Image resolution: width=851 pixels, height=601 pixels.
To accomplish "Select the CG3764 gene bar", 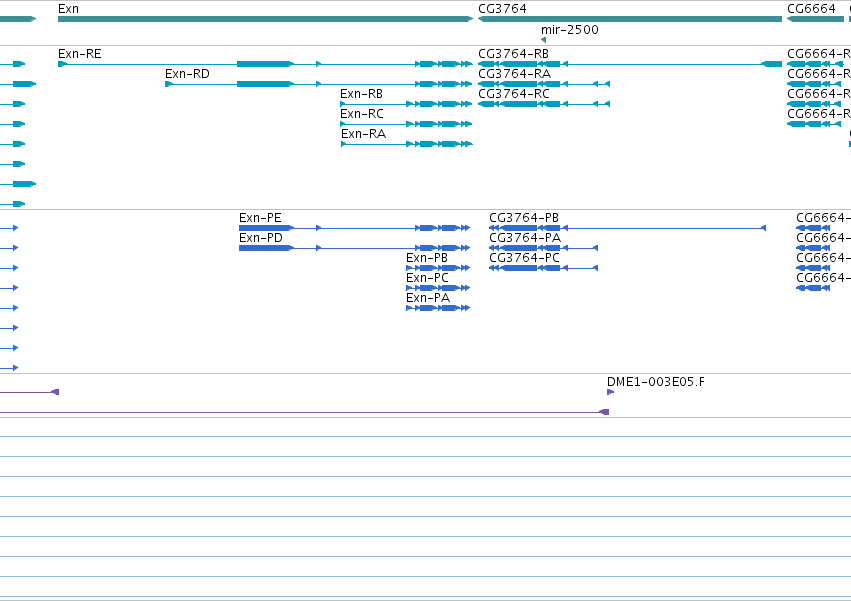I will point(630,19).
